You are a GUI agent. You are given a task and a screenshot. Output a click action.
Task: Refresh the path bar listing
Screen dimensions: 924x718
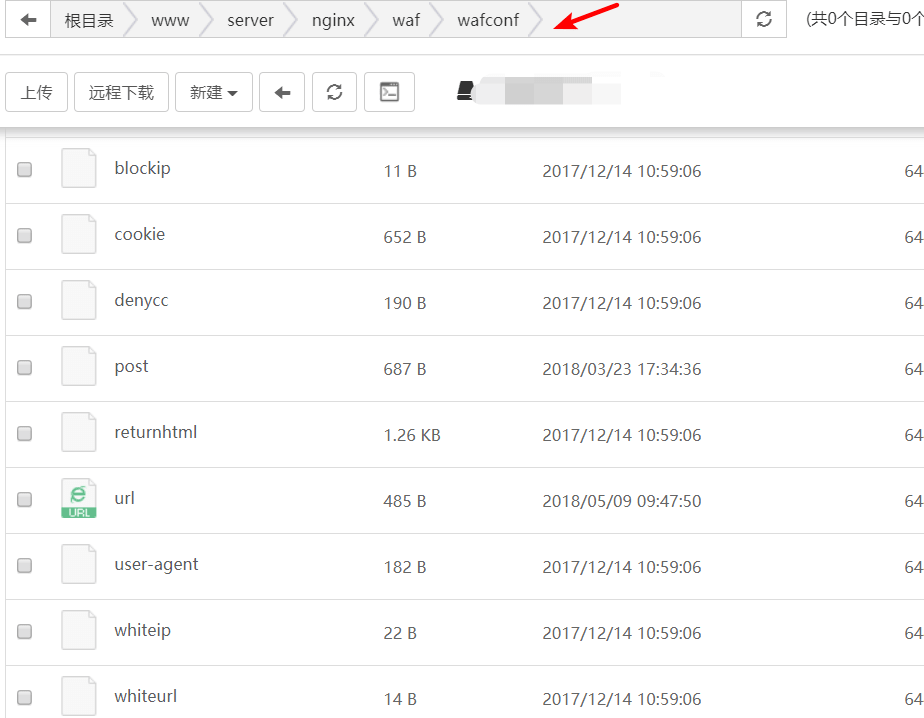(x=764, y=20)
